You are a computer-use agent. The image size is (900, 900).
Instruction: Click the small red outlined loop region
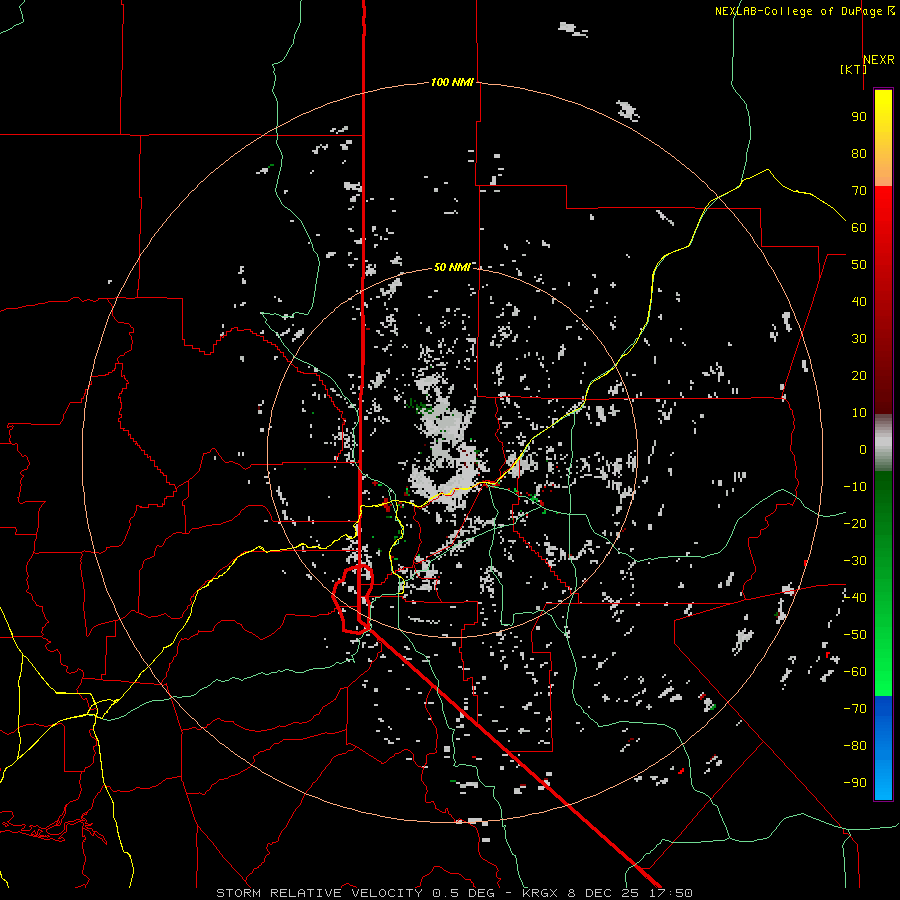coord(353,599)
